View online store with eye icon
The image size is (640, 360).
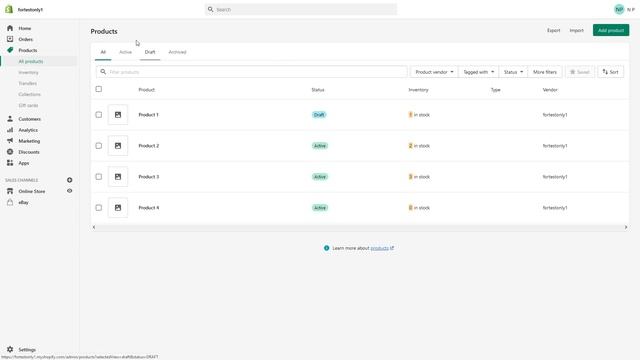[x=69, y=191]
